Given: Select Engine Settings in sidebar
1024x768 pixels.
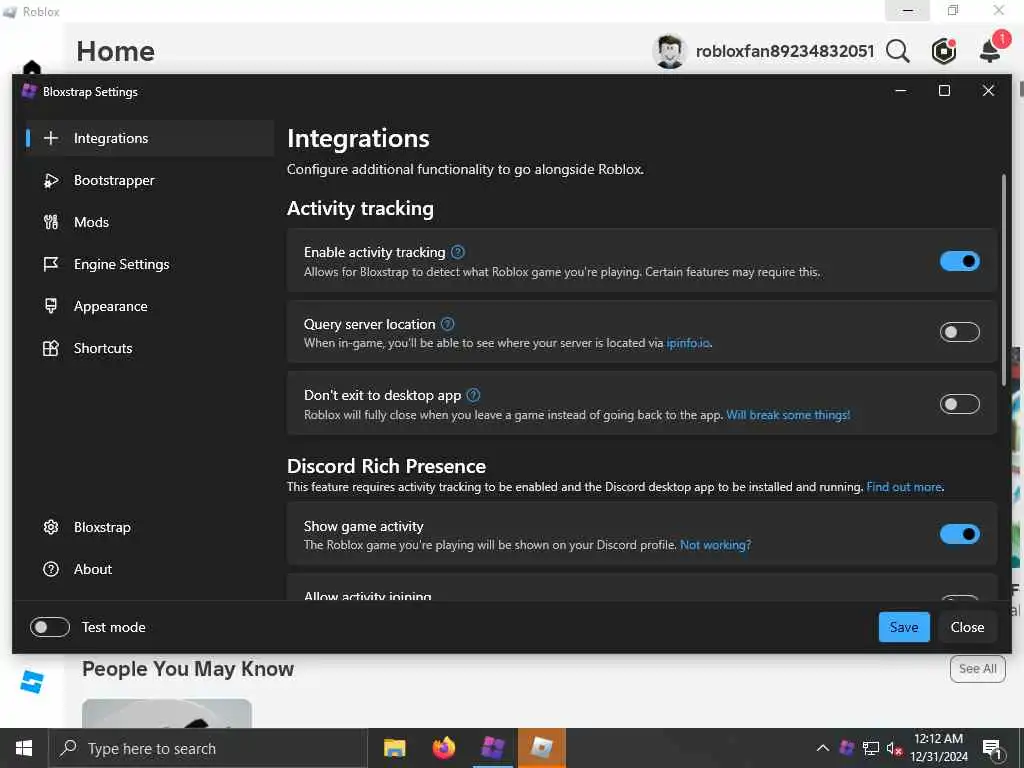Looking at the screenshot, I should click(149, 264).
